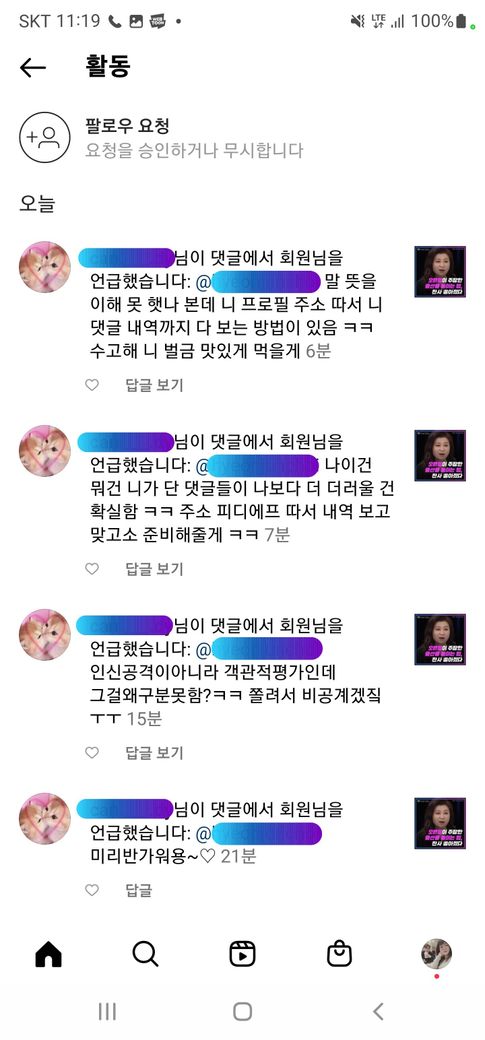Expand 답글 보기 under the 6분 comment

tap(155, 385)
